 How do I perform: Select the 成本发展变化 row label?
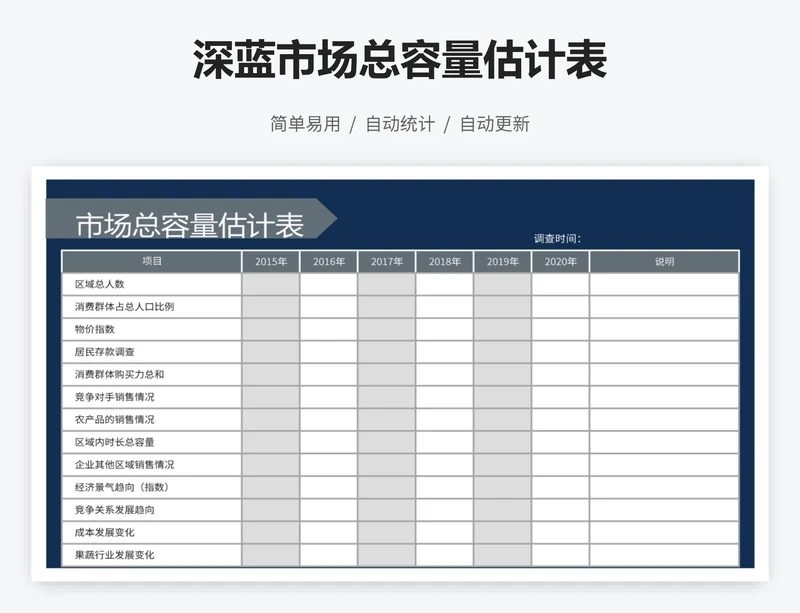pyautogui.click(x=105, y=532)
